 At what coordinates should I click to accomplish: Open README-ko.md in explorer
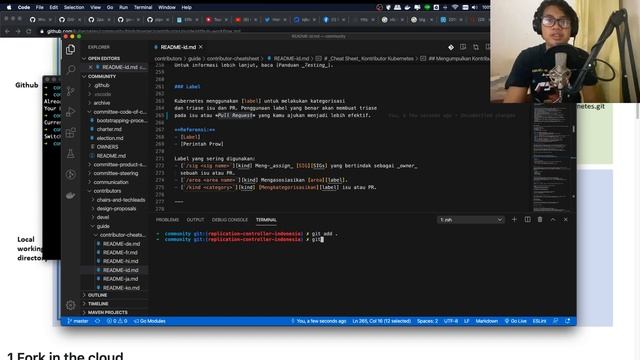pyautogui.click(x=121, y=288)
